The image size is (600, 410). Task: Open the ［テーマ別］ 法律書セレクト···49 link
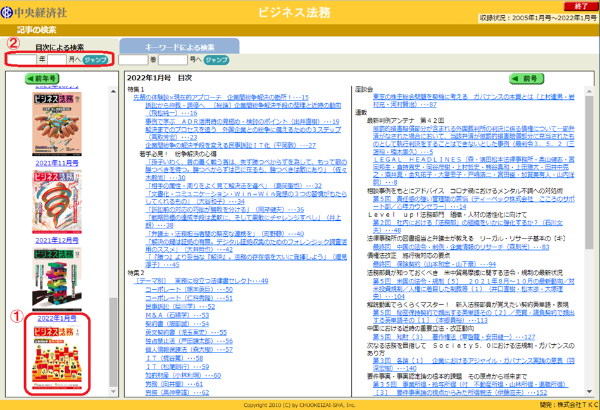pyautogui.click(x=201, y=281)
